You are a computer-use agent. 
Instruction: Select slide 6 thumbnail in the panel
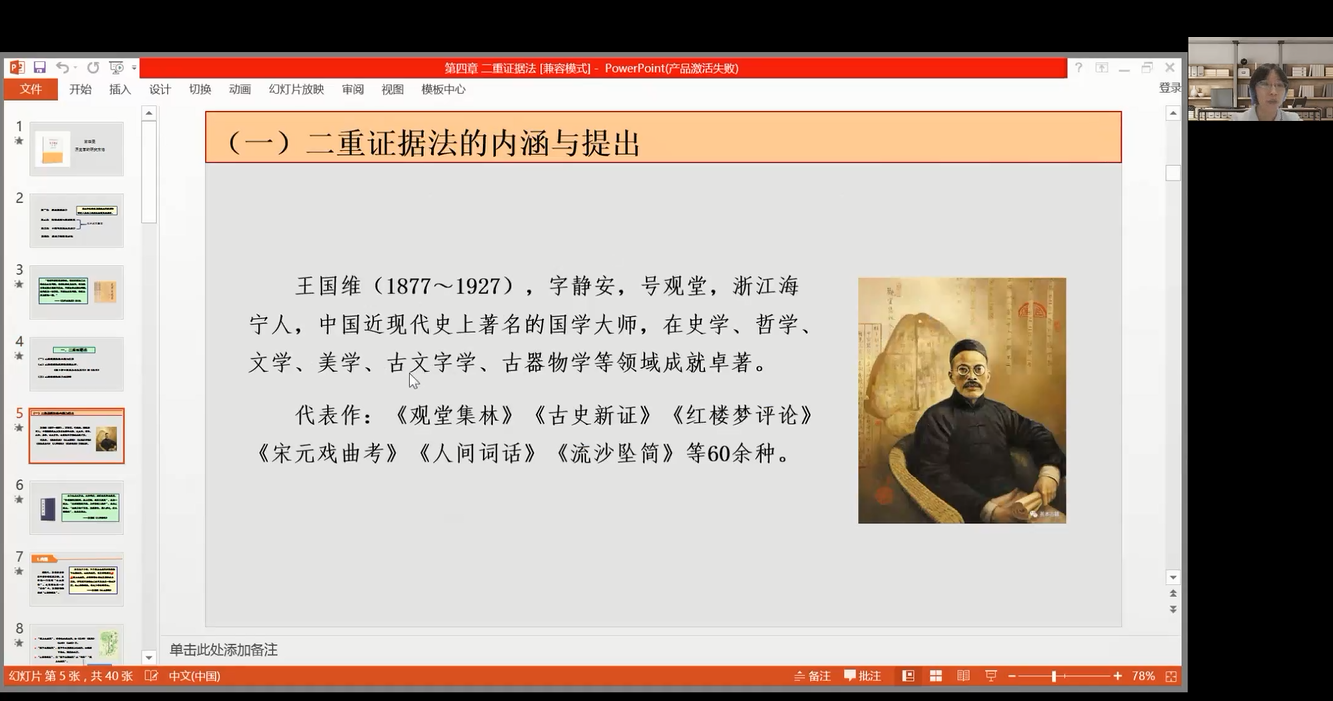click(76, 507)
